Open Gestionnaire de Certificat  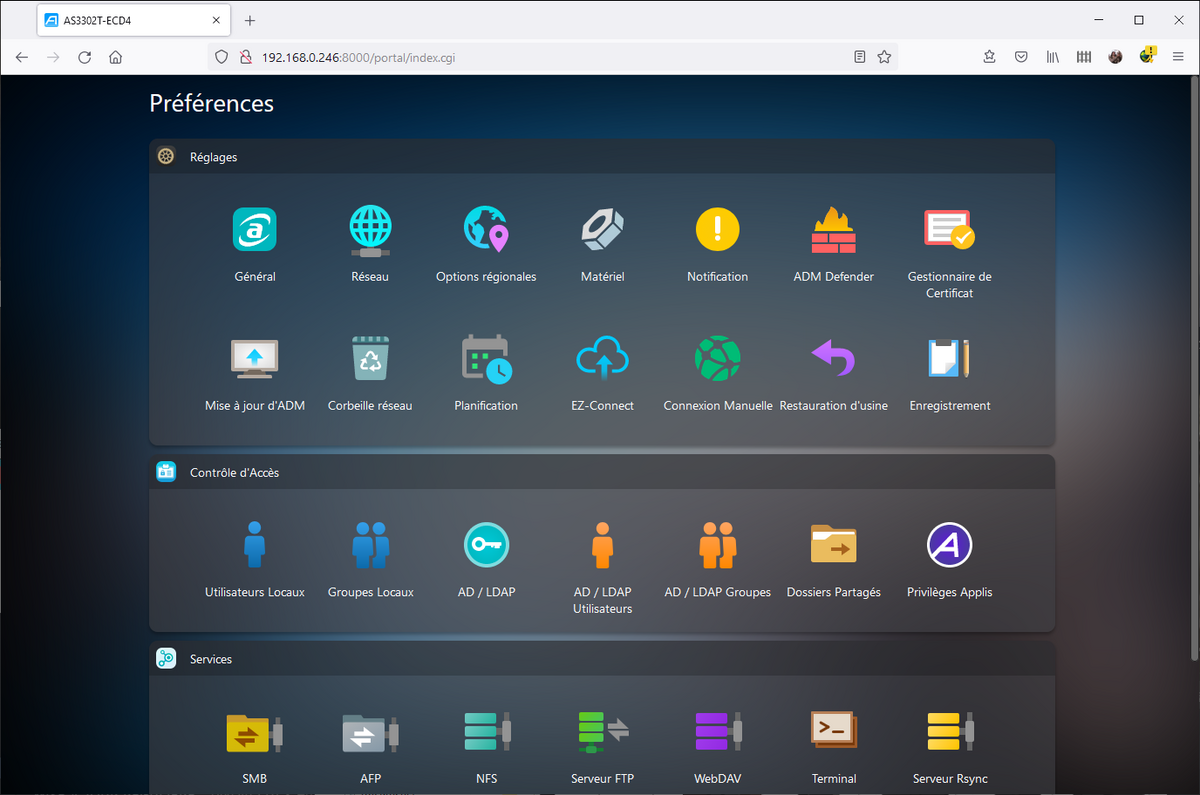[x=949, y=230]
